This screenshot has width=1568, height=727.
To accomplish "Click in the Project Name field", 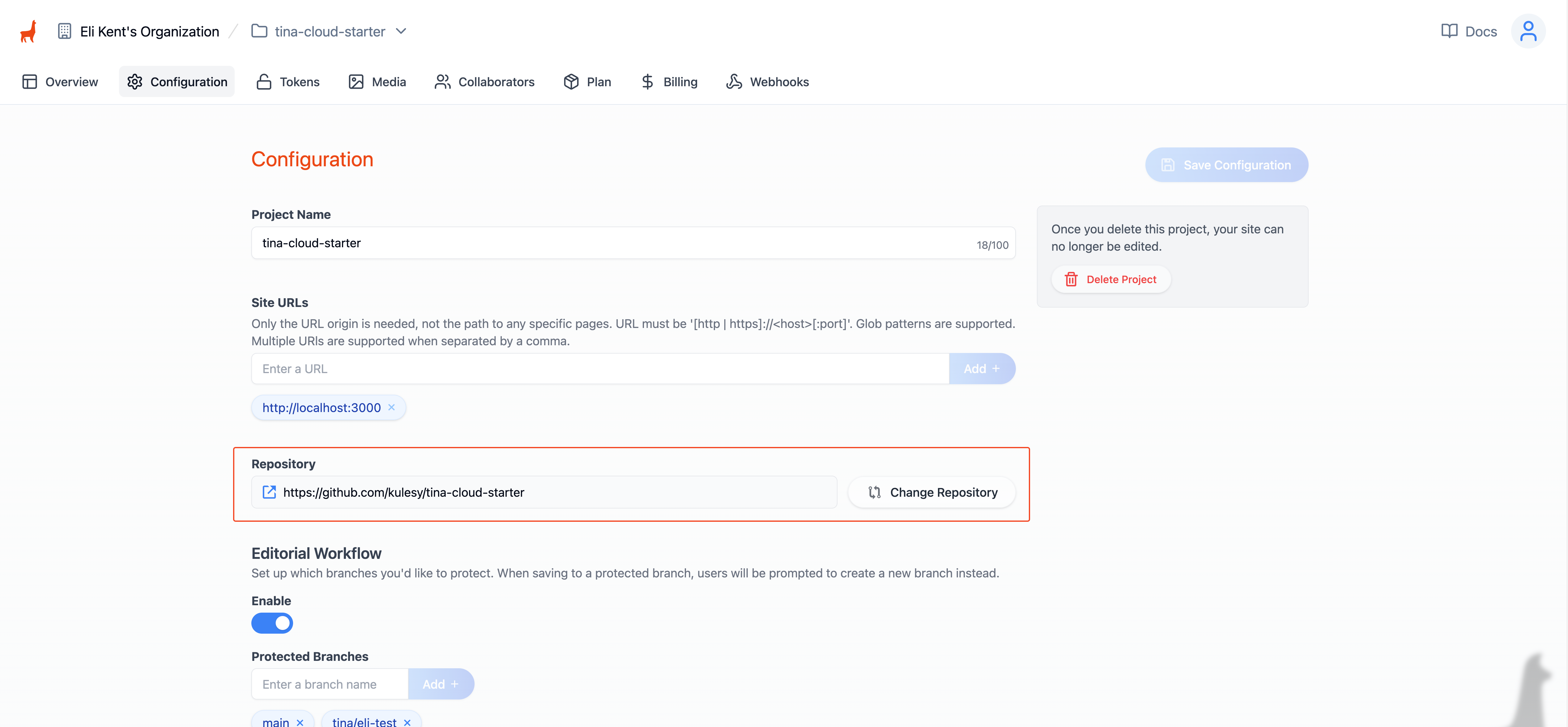I will (x=633, y=243).
